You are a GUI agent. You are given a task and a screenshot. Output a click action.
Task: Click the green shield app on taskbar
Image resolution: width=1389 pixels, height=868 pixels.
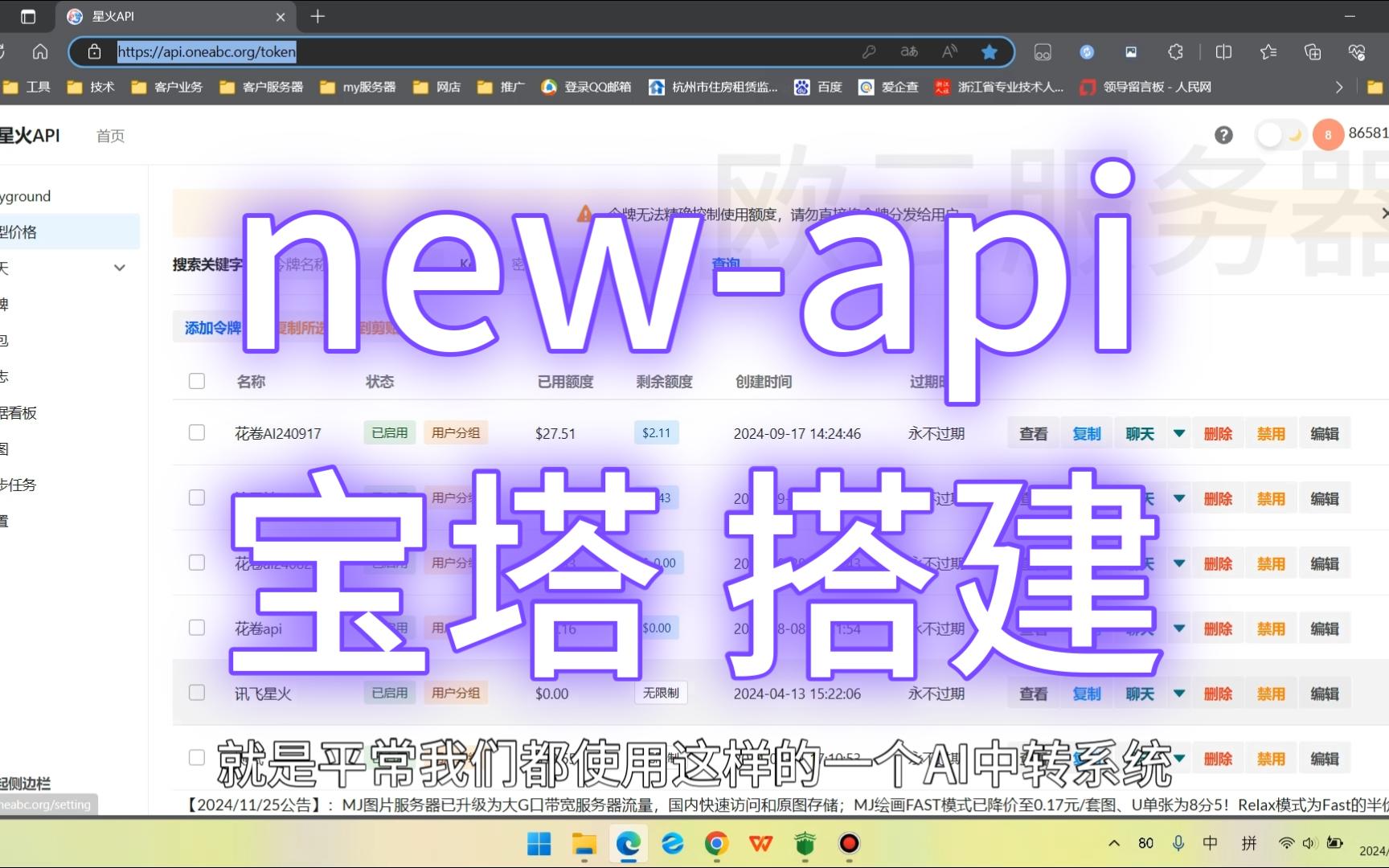[x=805, y=843]
